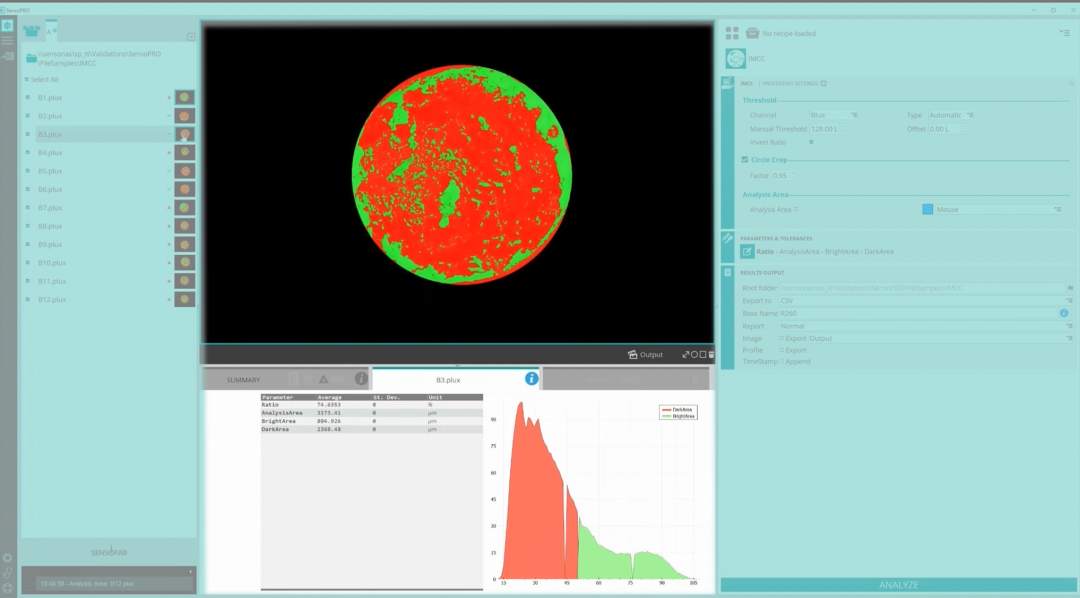Click the Parameters & Tolerances edit icon
The height and width of the screenshot is (598, 1080).
(x=747, y=251)
